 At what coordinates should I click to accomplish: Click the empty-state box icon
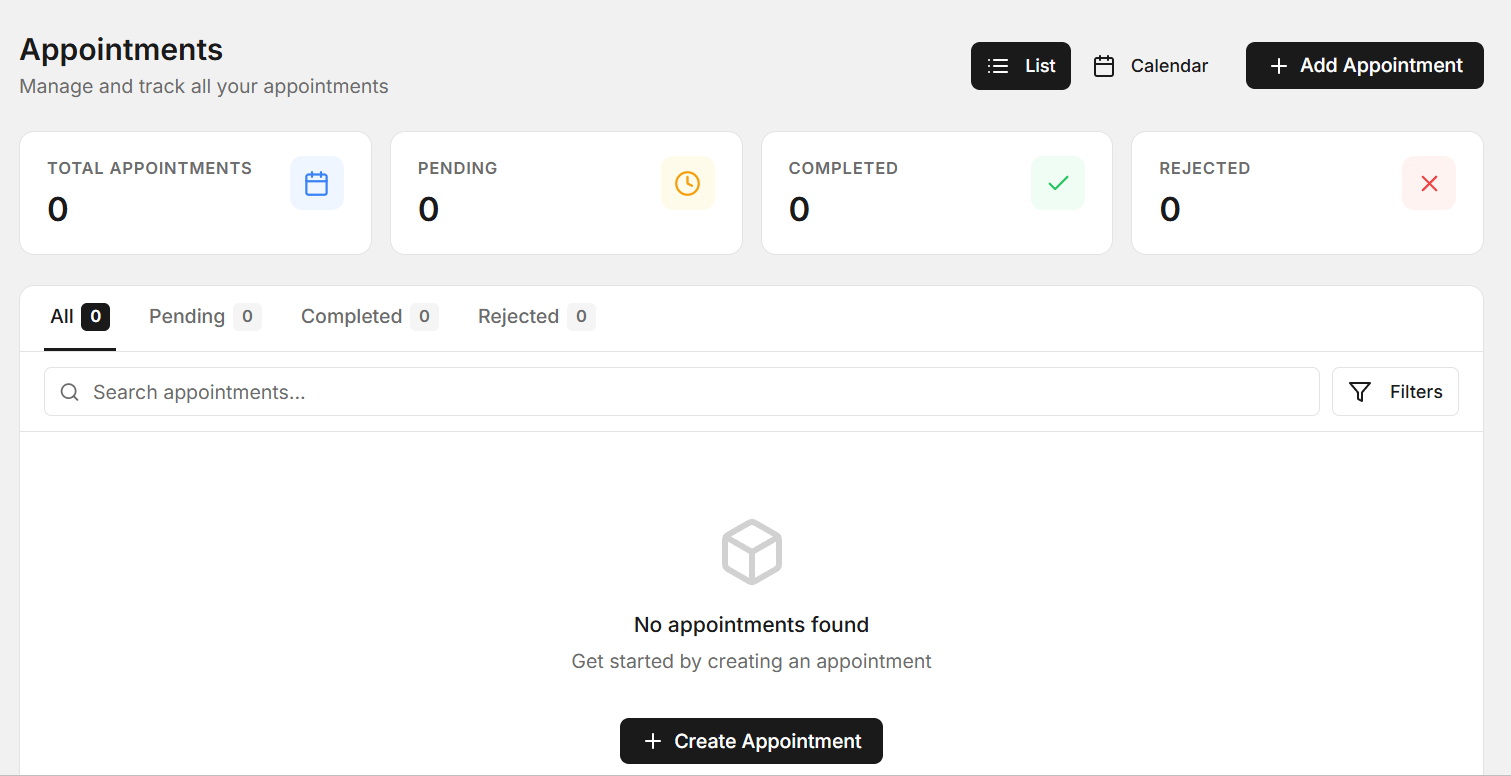752,551
